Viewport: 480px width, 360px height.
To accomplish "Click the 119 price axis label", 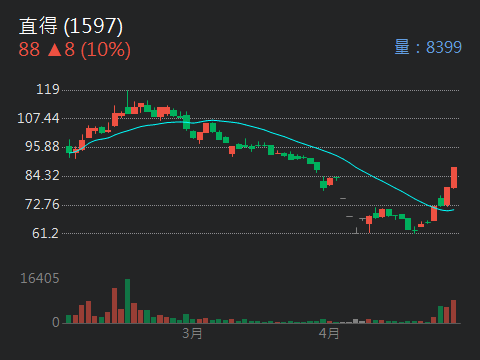I will 48,89.
